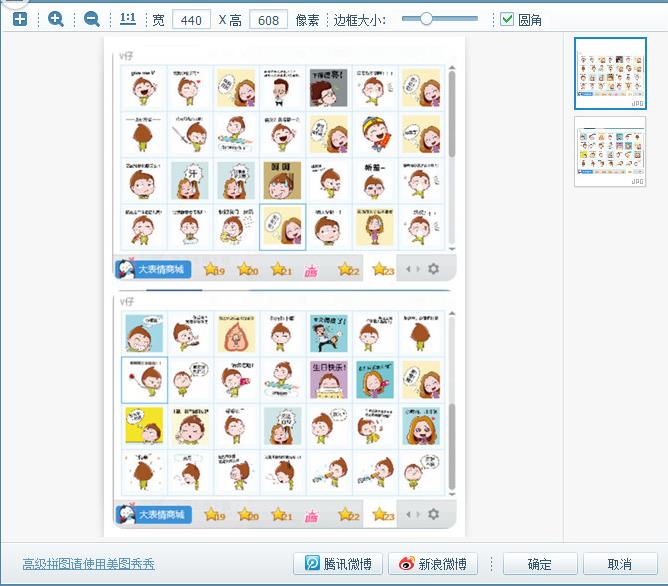668x586 pixels.
Task: Click the 生日快乐 emoticon in the lower panel
Action: pyautogui.click(x=329, y=380)
